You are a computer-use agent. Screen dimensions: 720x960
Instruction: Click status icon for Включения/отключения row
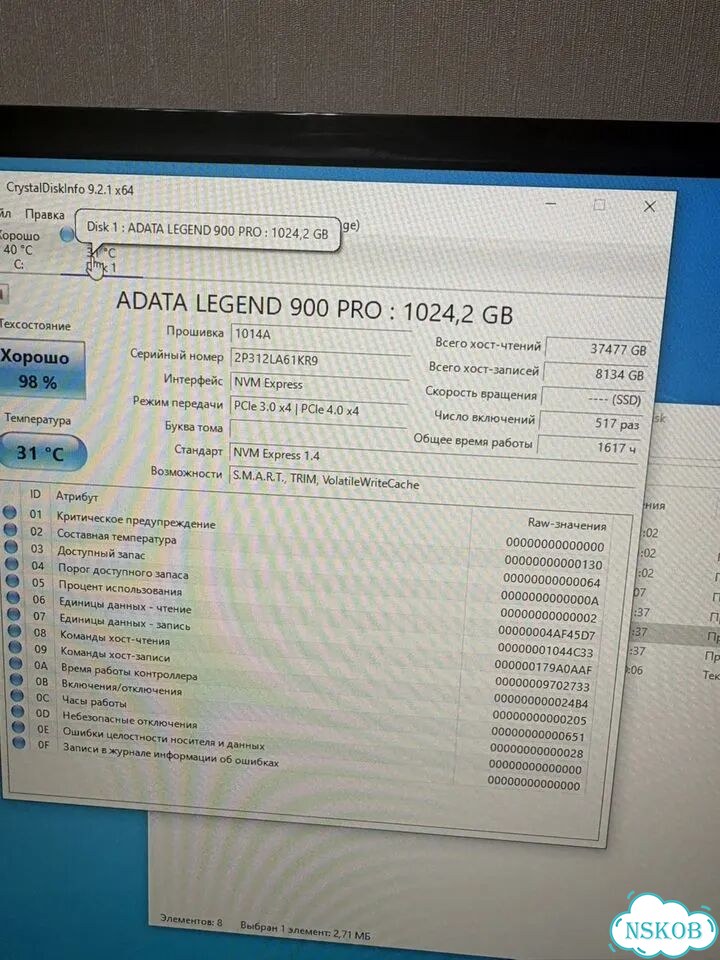(17, 680)
